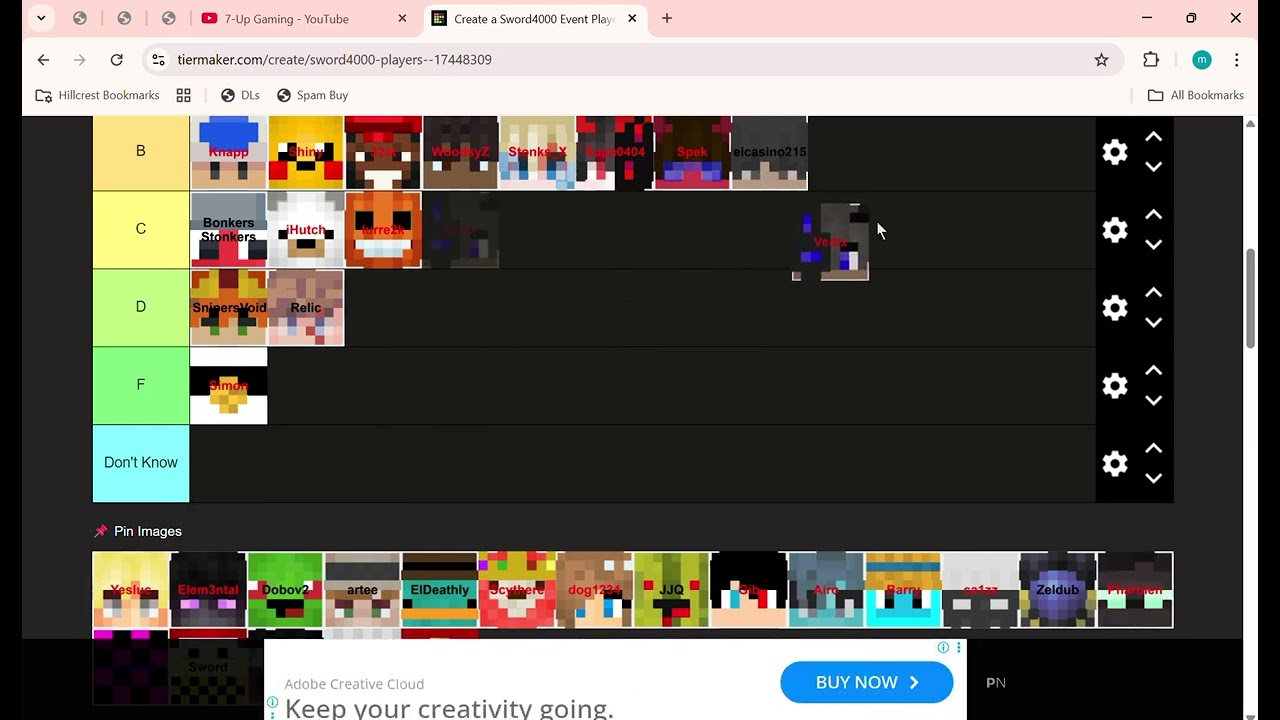Reload the tiermaker page
The image size is (1280, 720).
click(x=117, y=60)
